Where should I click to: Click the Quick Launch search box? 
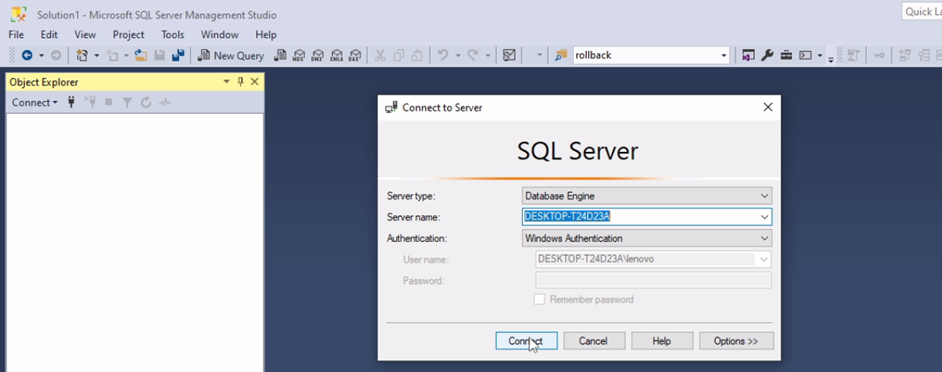tap(922, 11)
